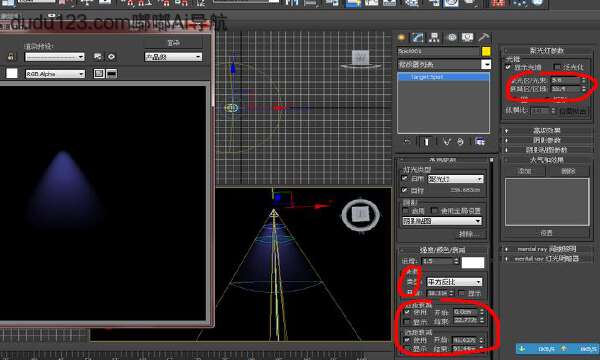Toggle near attenuation Use checkbox
The height and width of the screenshot is (360, 600).
pyautogui.click(x=407, y=312)
